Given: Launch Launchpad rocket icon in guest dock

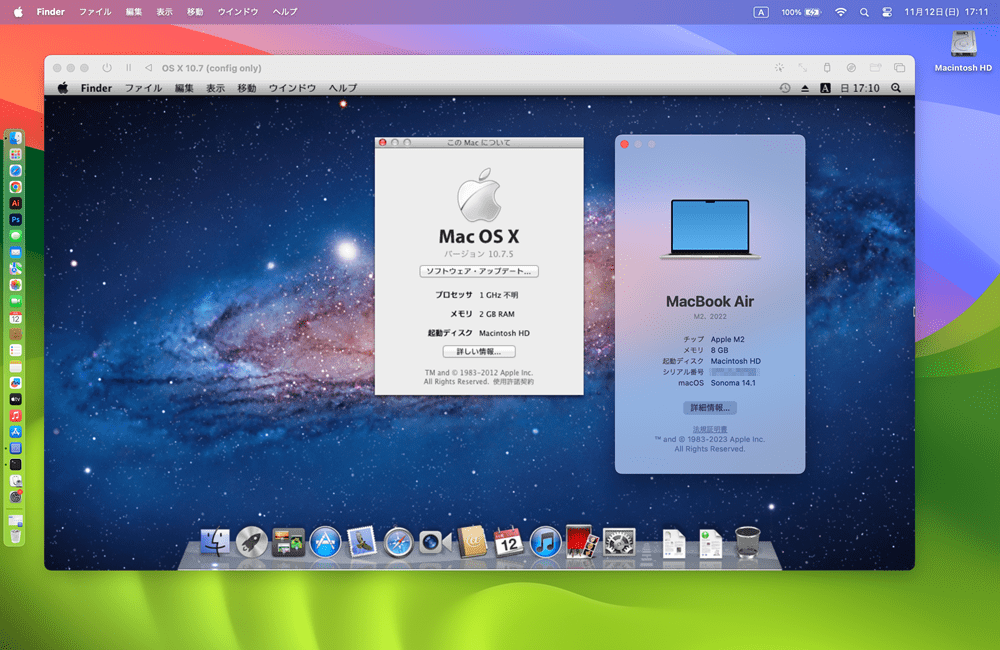Looking at the screenshot, I should pyautogui.click(x=251, y=543).
